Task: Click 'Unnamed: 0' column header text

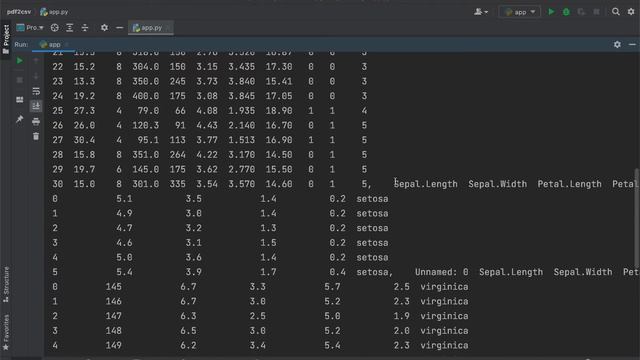Action: pyautogui.click(x=442, y=272)
